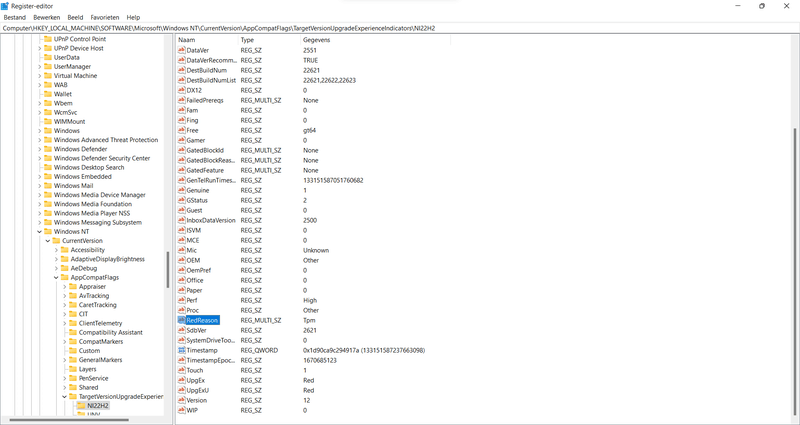This screenshot has width=800, height=425.
Task: Expand the Windows Defender node
Action: tap(39, 149)
